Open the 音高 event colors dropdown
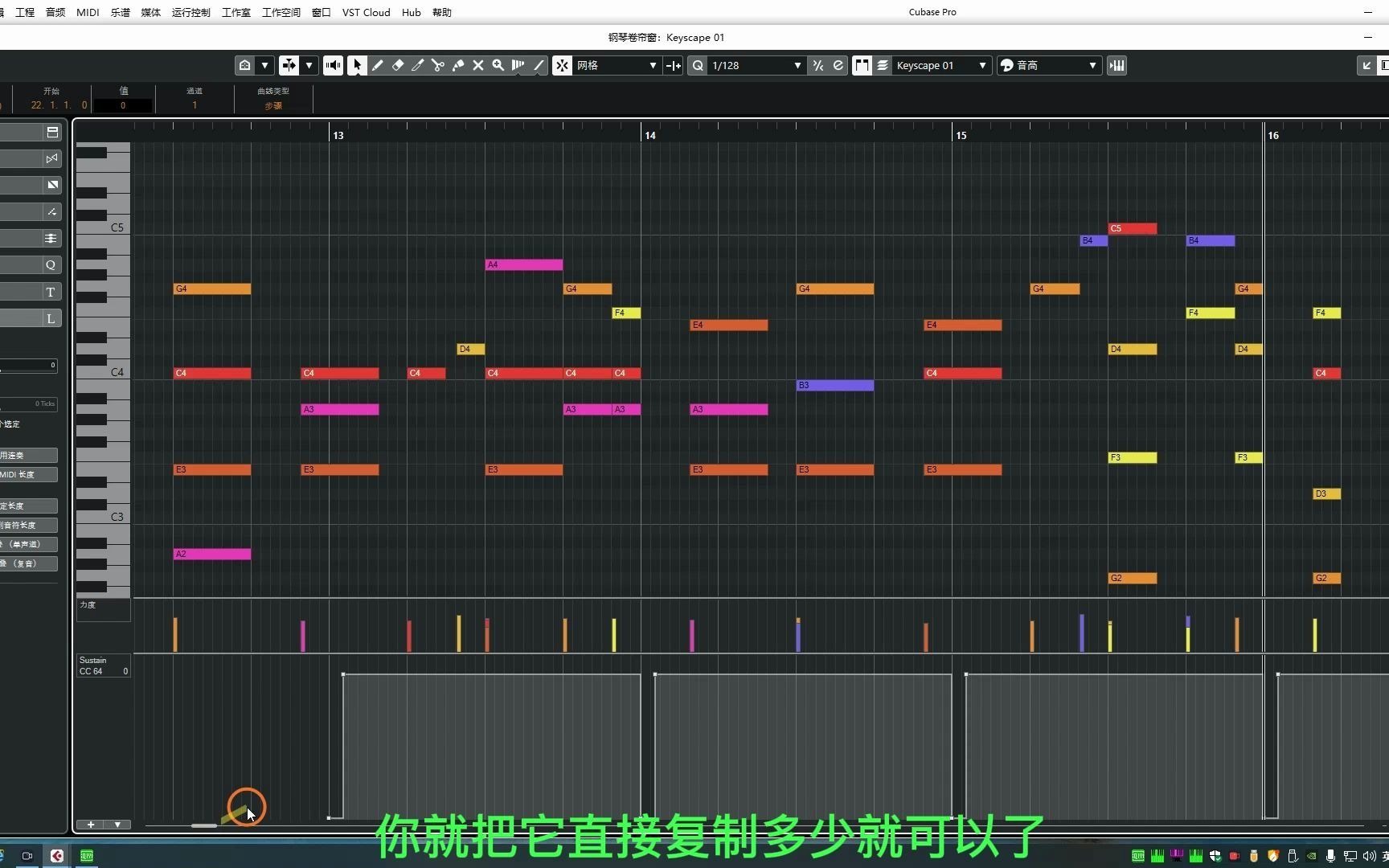This screenshot has height=868, width=1389. (x=1048, y=65)
